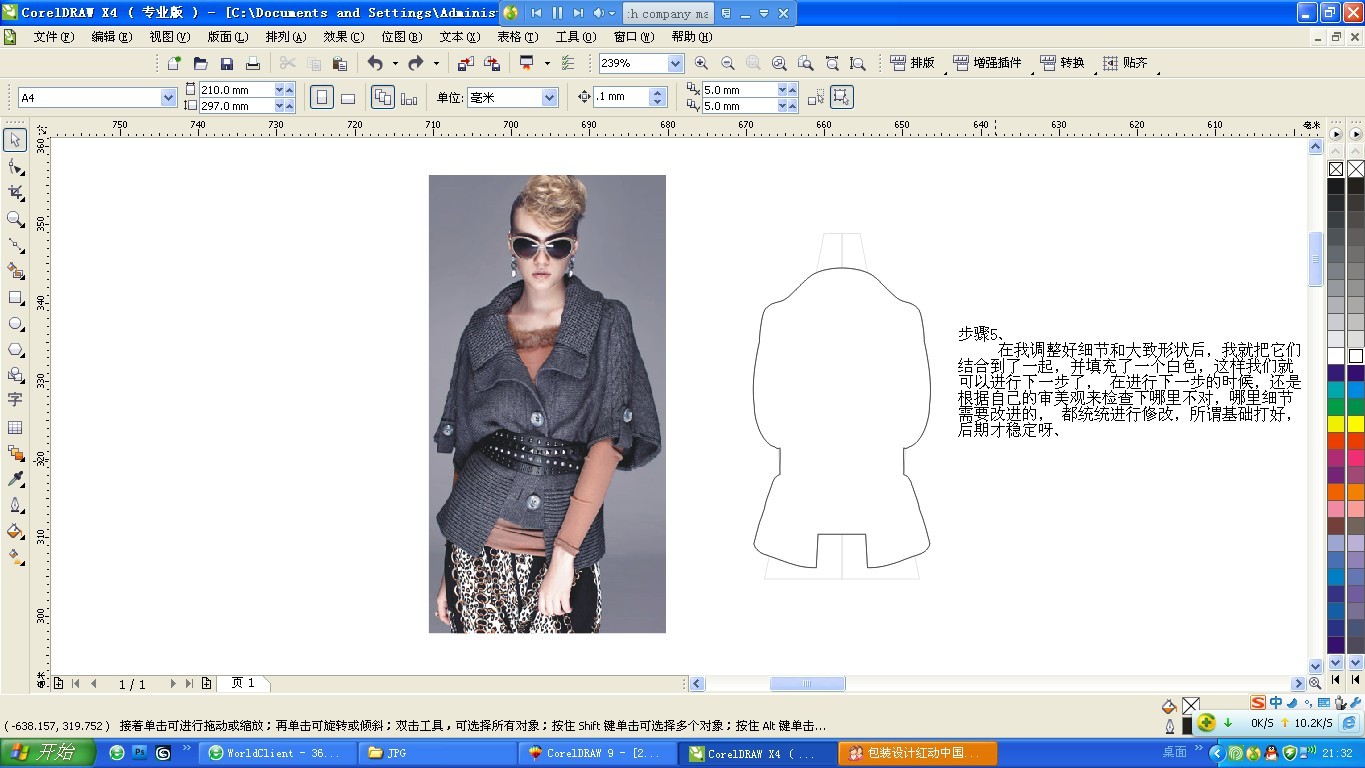The image size is (1365, 768).
Task: Select the Freehand curve tool
Action: (x=15, y=244)
